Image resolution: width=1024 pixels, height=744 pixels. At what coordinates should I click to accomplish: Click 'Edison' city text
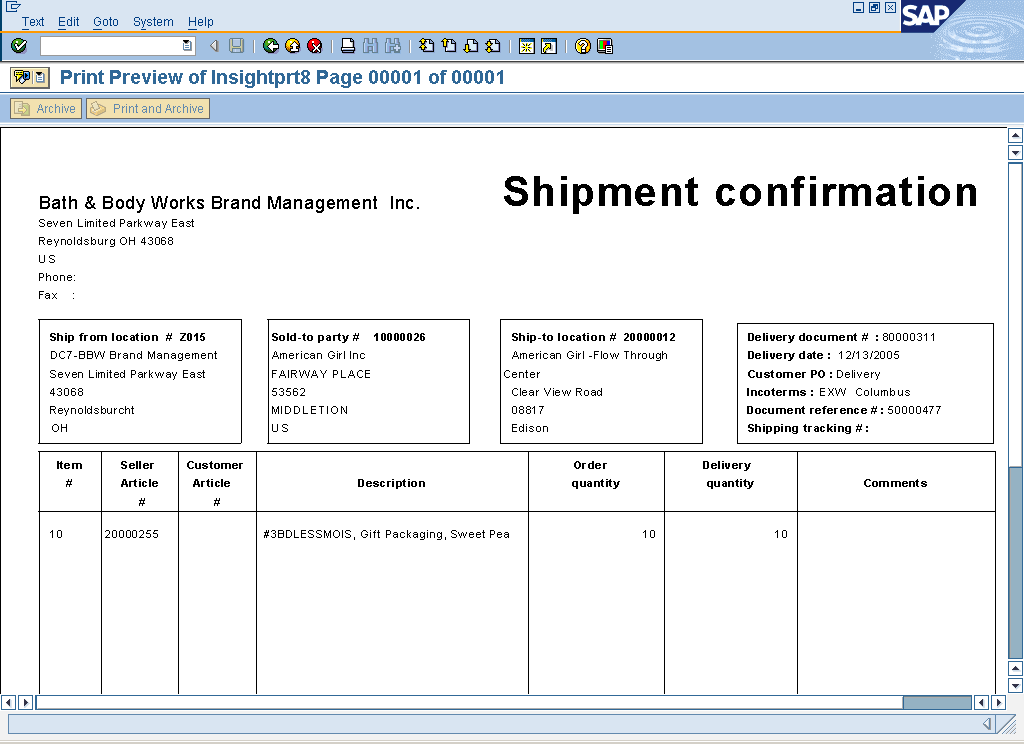point(530,429)
